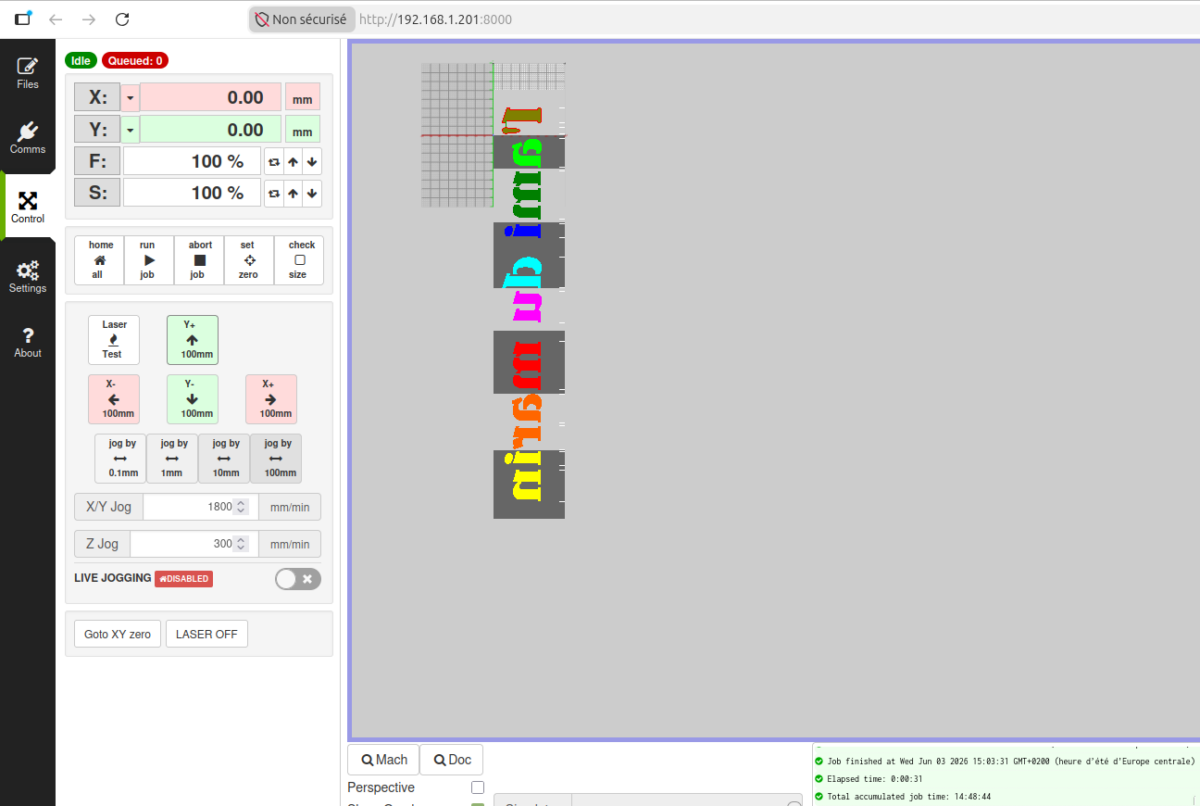Click the Goto XY zero button
Screen dimensions: 1200x806
click(x=117, y=634)
